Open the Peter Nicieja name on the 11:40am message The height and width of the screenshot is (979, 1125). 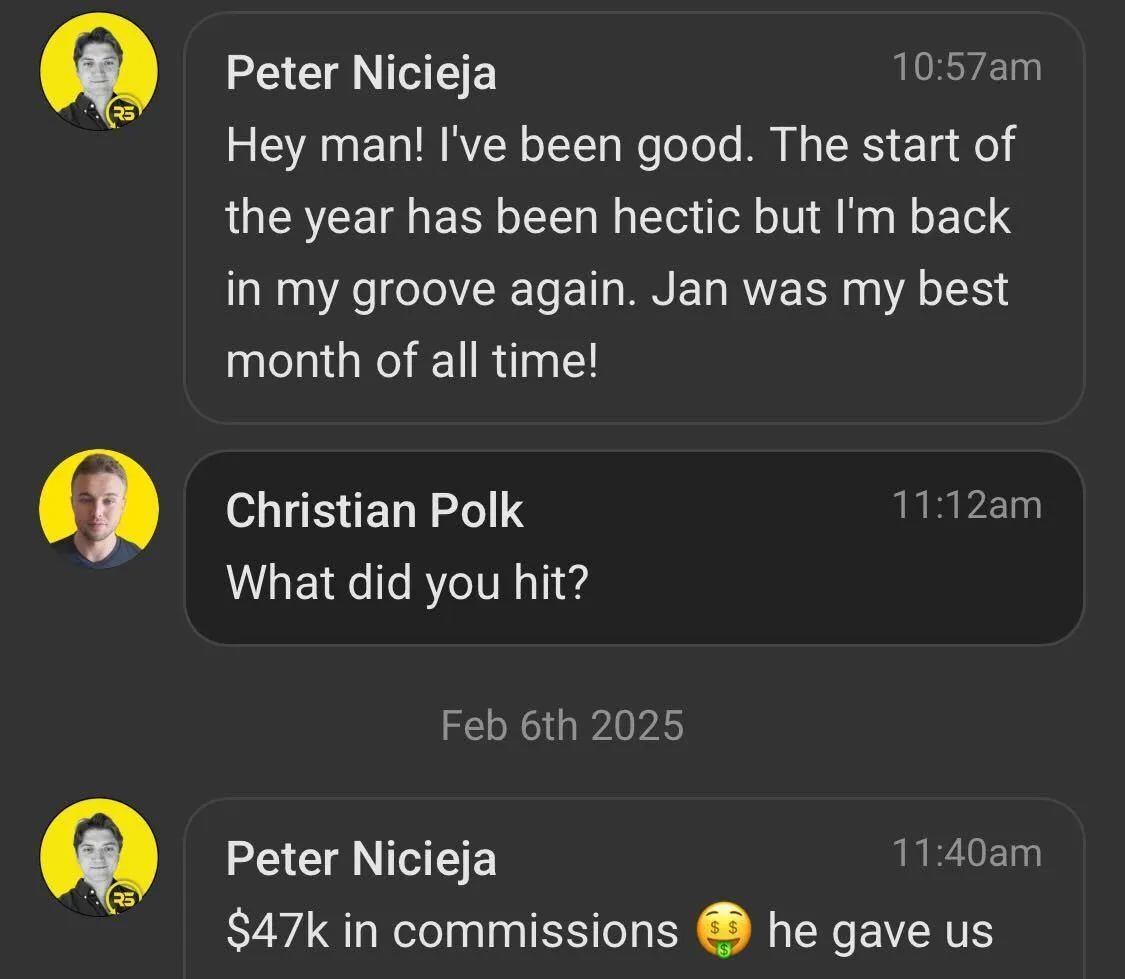[361, 859]
